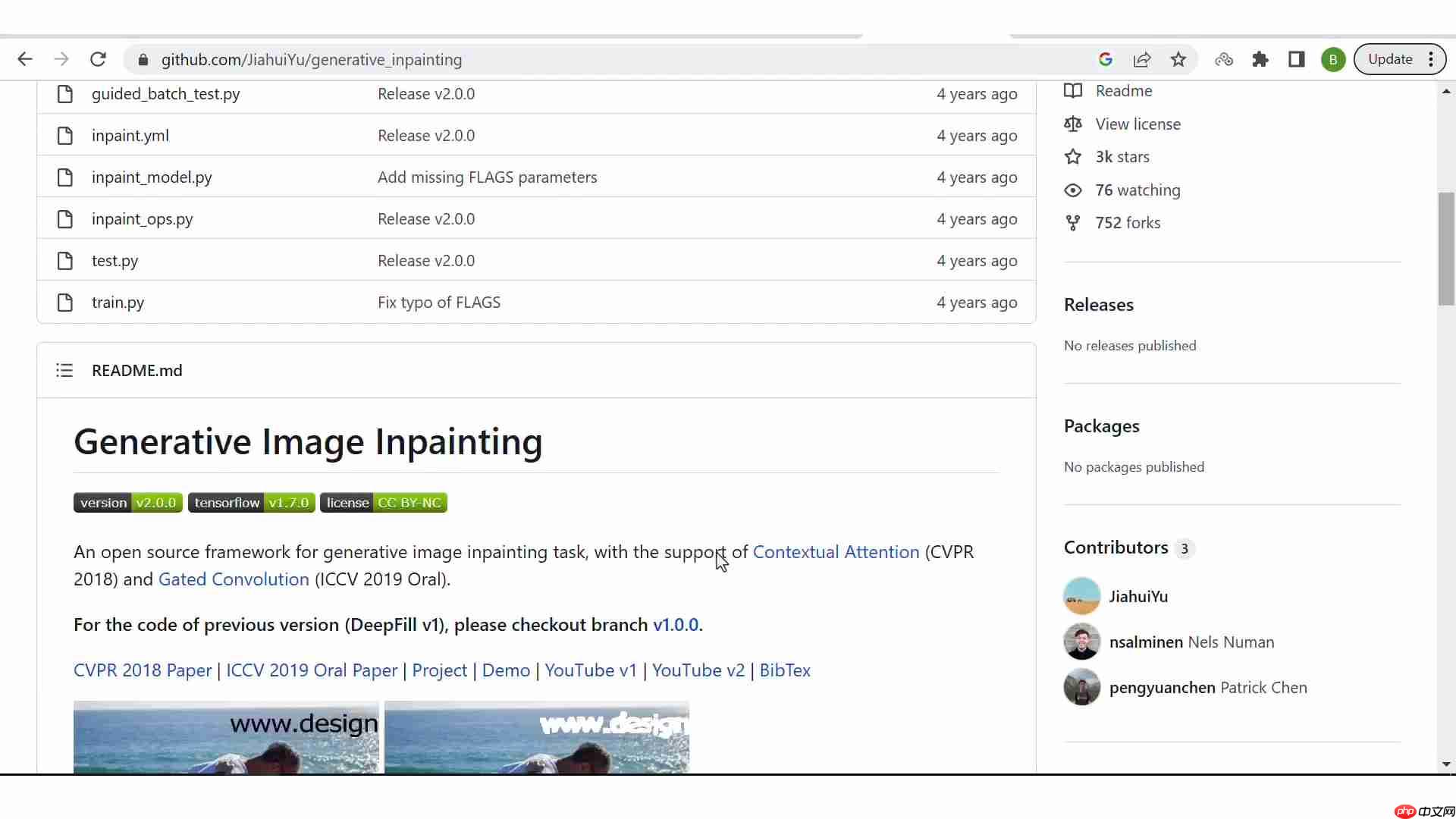This screenshot has height=819, width=1456.
Task: Open inpaint_ops.py file
Action: [142, 219]
